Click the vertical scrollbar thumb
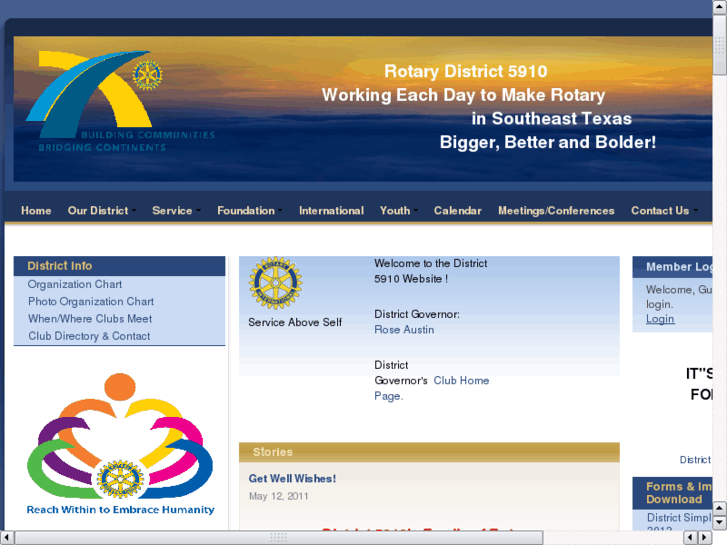This screenshot has height=545, width=727. (720, 44)
